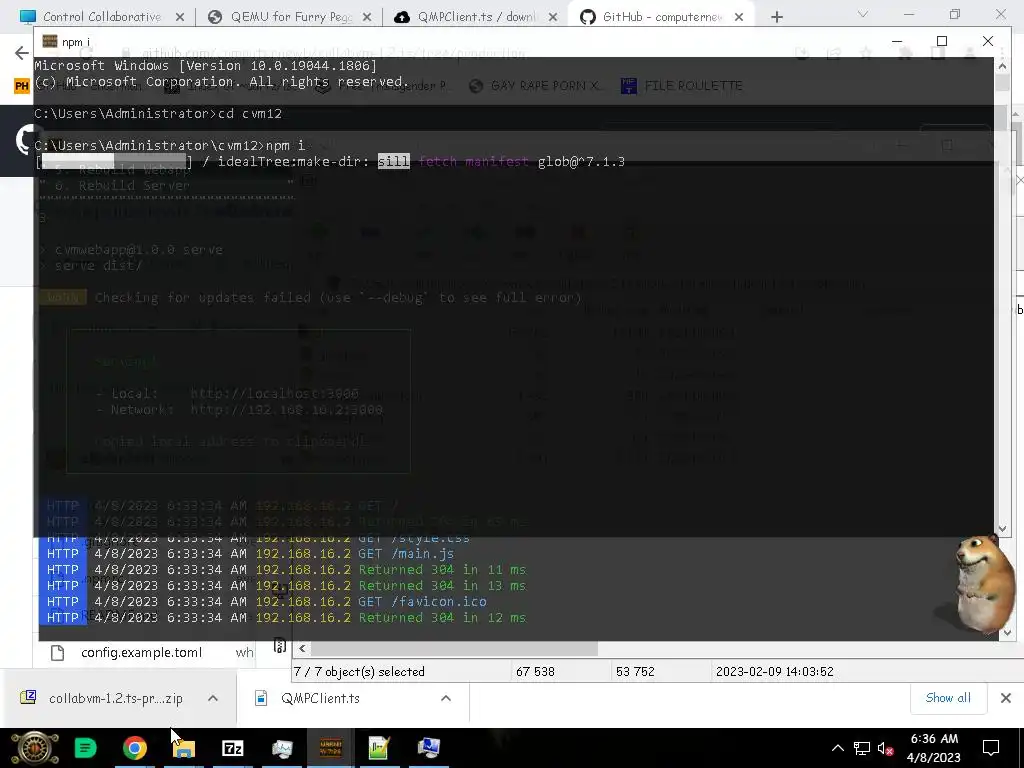
Task: Click config.example.toml file icon
Action: click(x=57, y=652)
